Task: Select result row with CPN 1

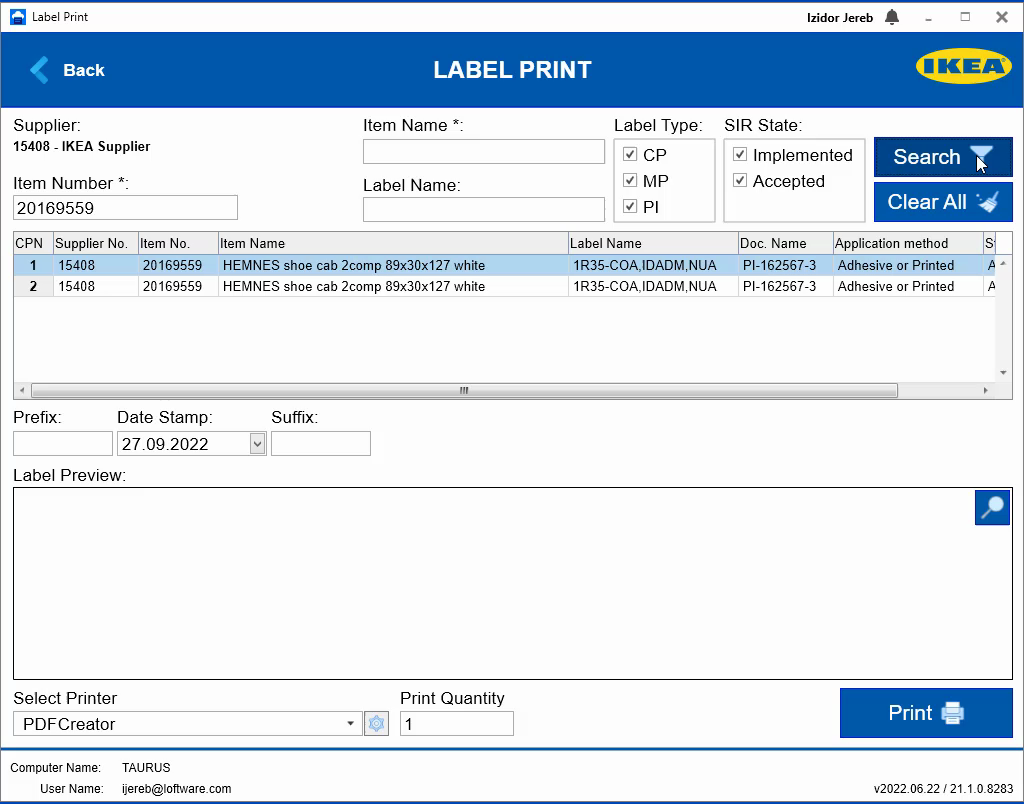Action: [x=504, y=265]
